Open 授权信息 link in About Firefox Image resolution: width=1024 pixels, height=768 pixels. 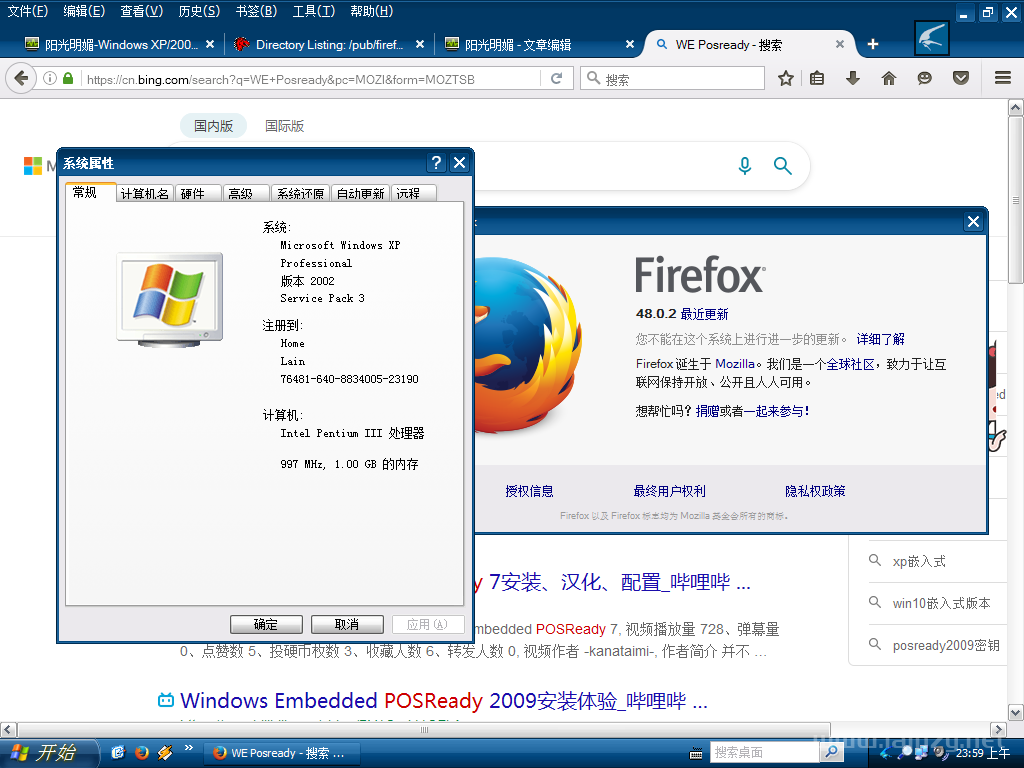tap(529, 491)
